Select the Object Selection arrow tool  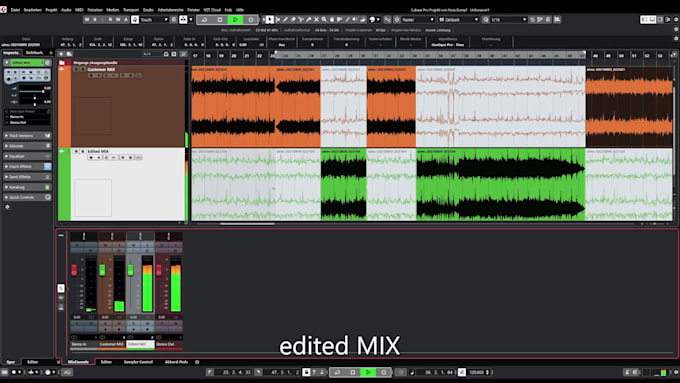(269, 20)
